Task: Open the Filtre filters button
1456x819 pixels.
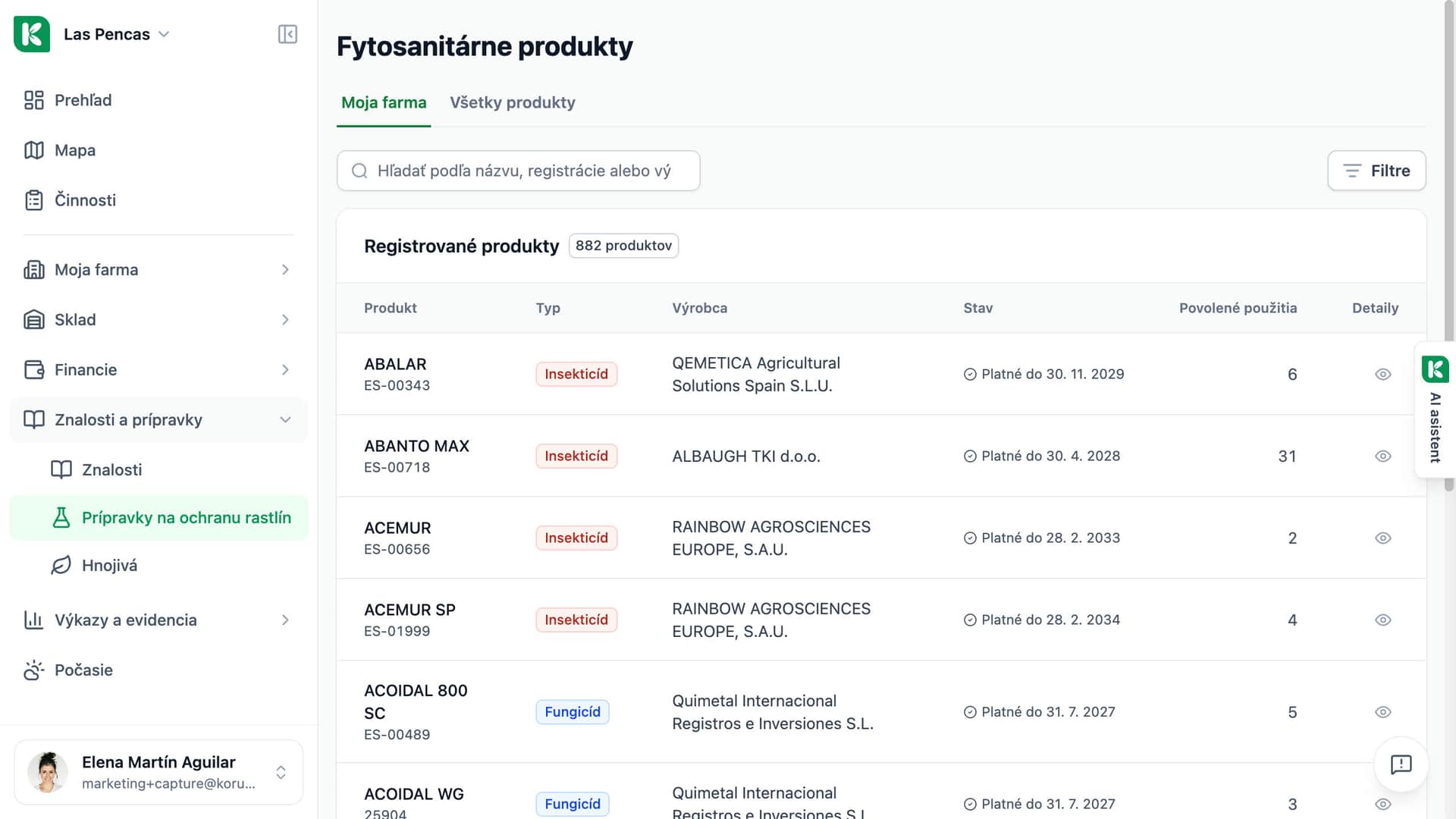Action: pyautogui.click(x=1376, y=171)
